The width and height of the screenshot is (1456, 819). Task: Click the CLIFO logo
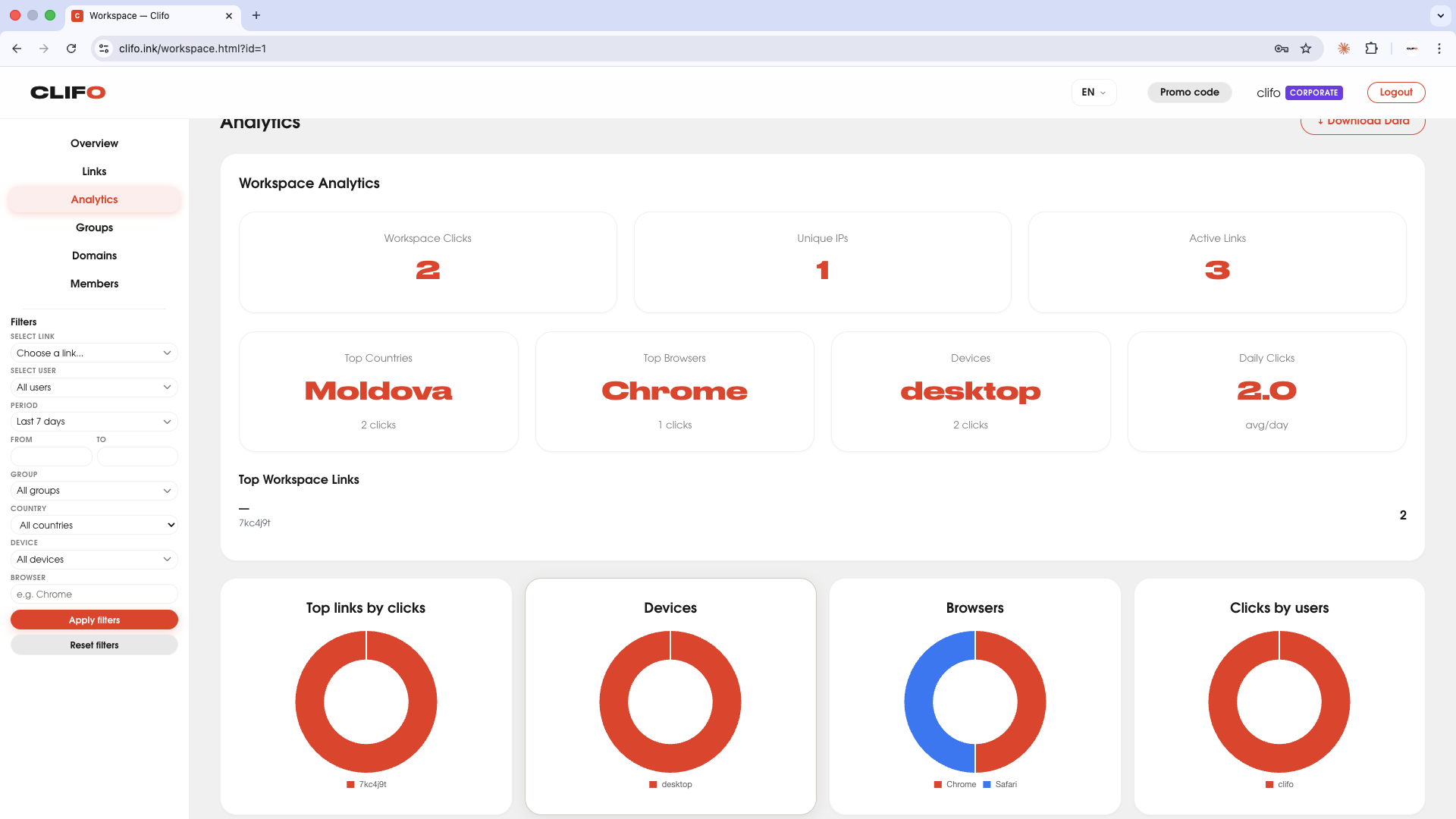(67, 93)
